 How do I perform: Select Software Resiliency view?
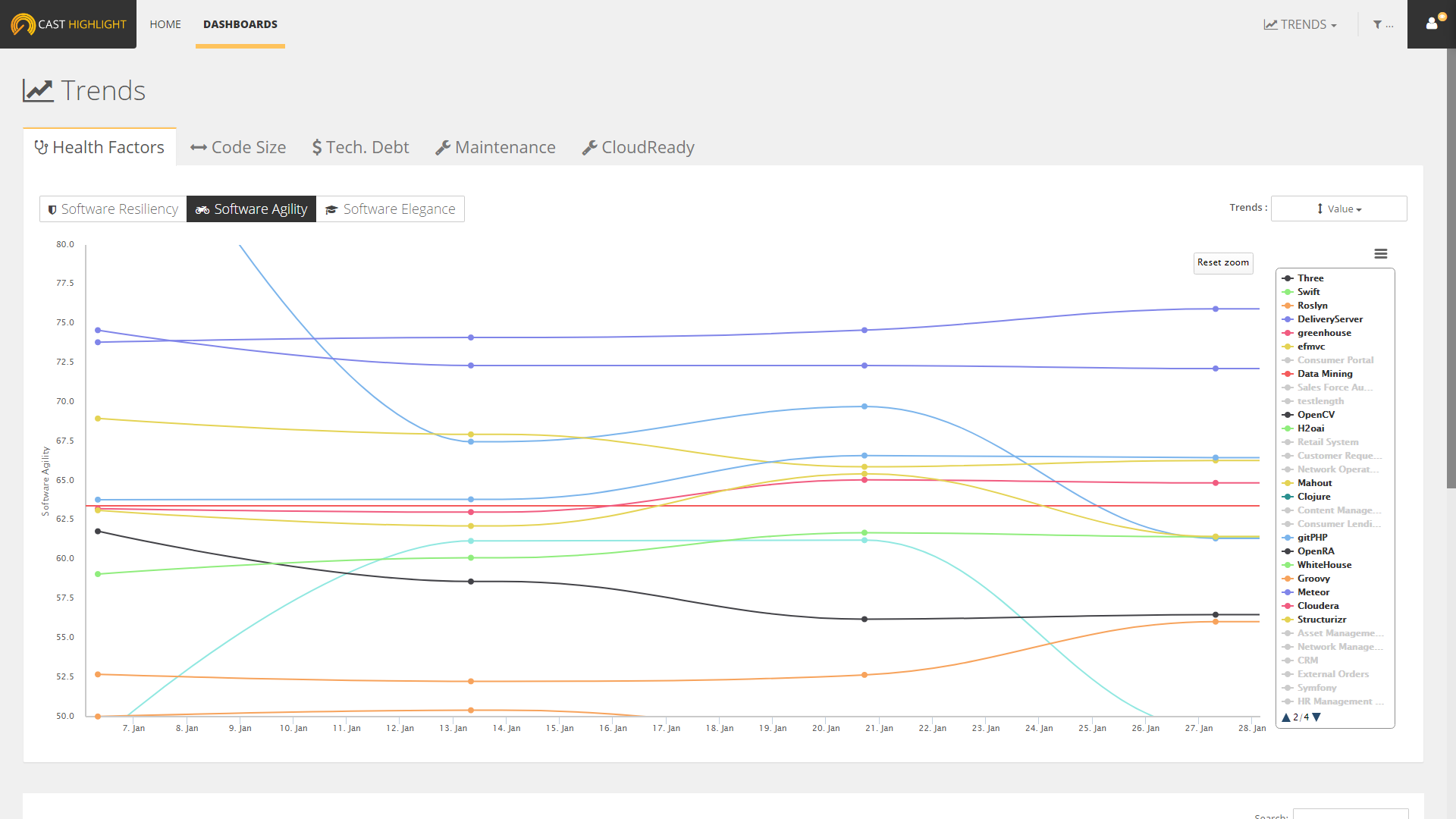click(x=113, y=209)
